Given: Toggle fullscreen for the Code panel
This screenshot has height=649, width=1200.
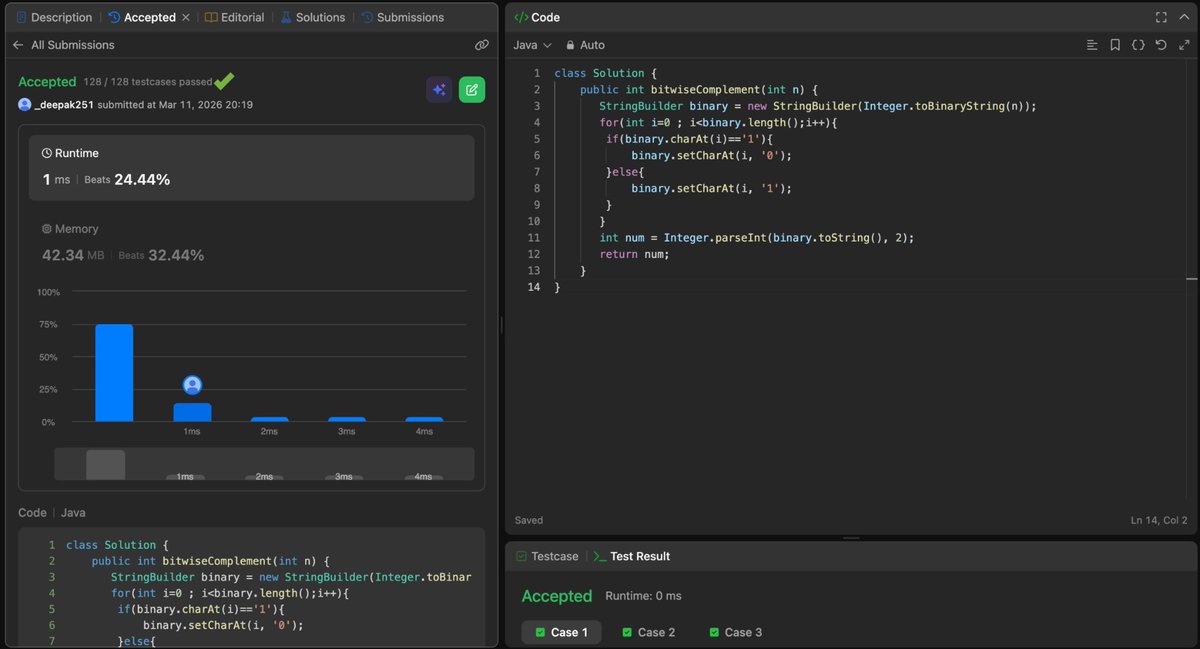Looking at the screenshot, I should click(1161, 17).
